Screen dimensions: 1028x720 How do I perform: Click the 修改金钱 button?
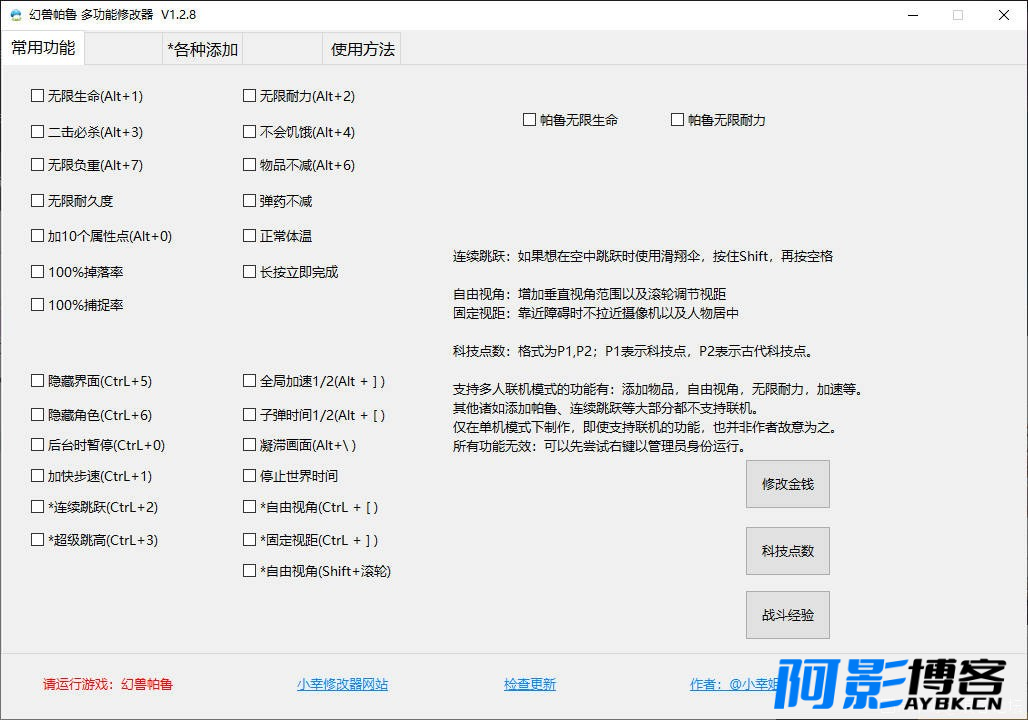(x=787, y=484)
